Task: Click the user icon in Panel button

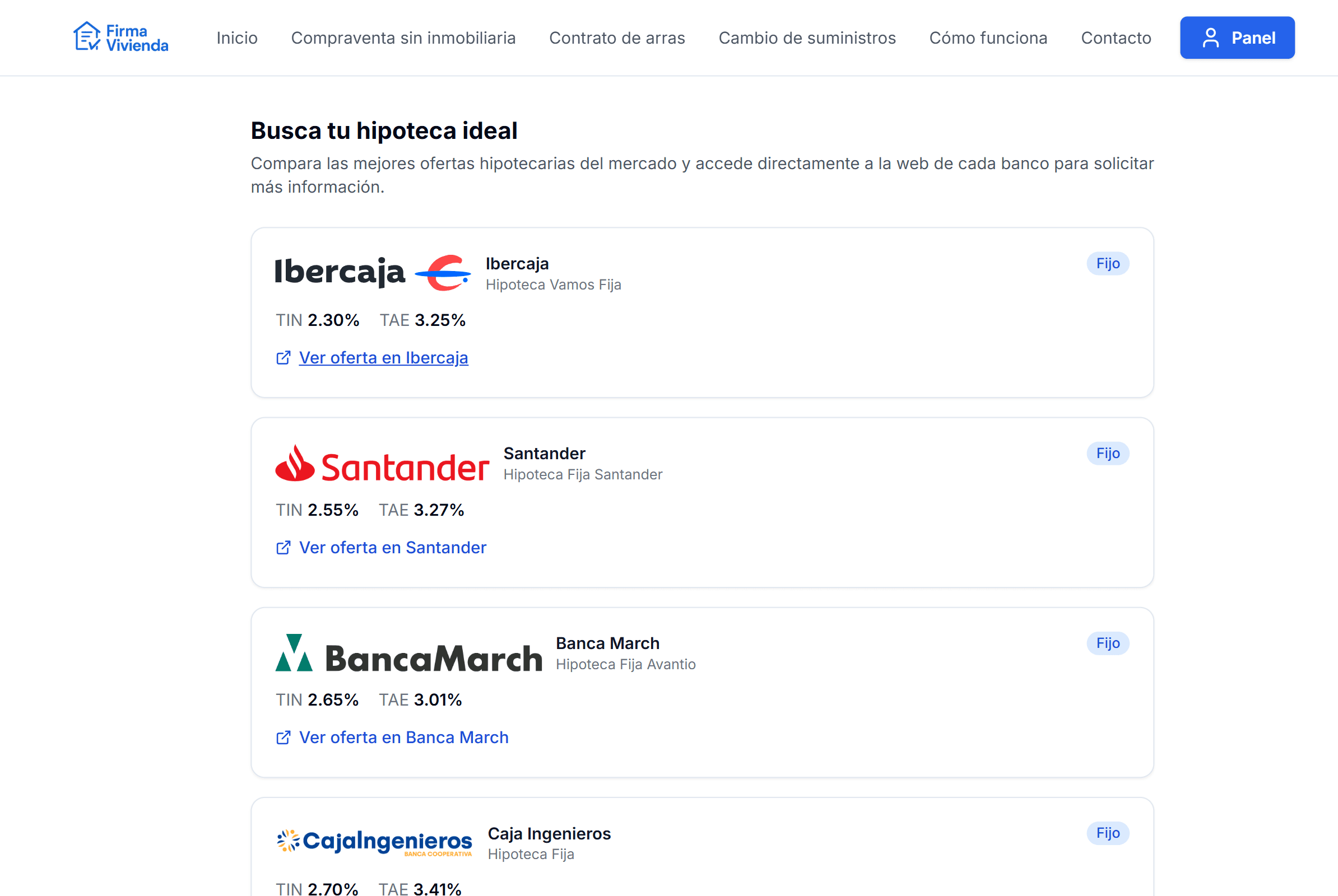Action: pyautogui.click(x=1210, y=38)
